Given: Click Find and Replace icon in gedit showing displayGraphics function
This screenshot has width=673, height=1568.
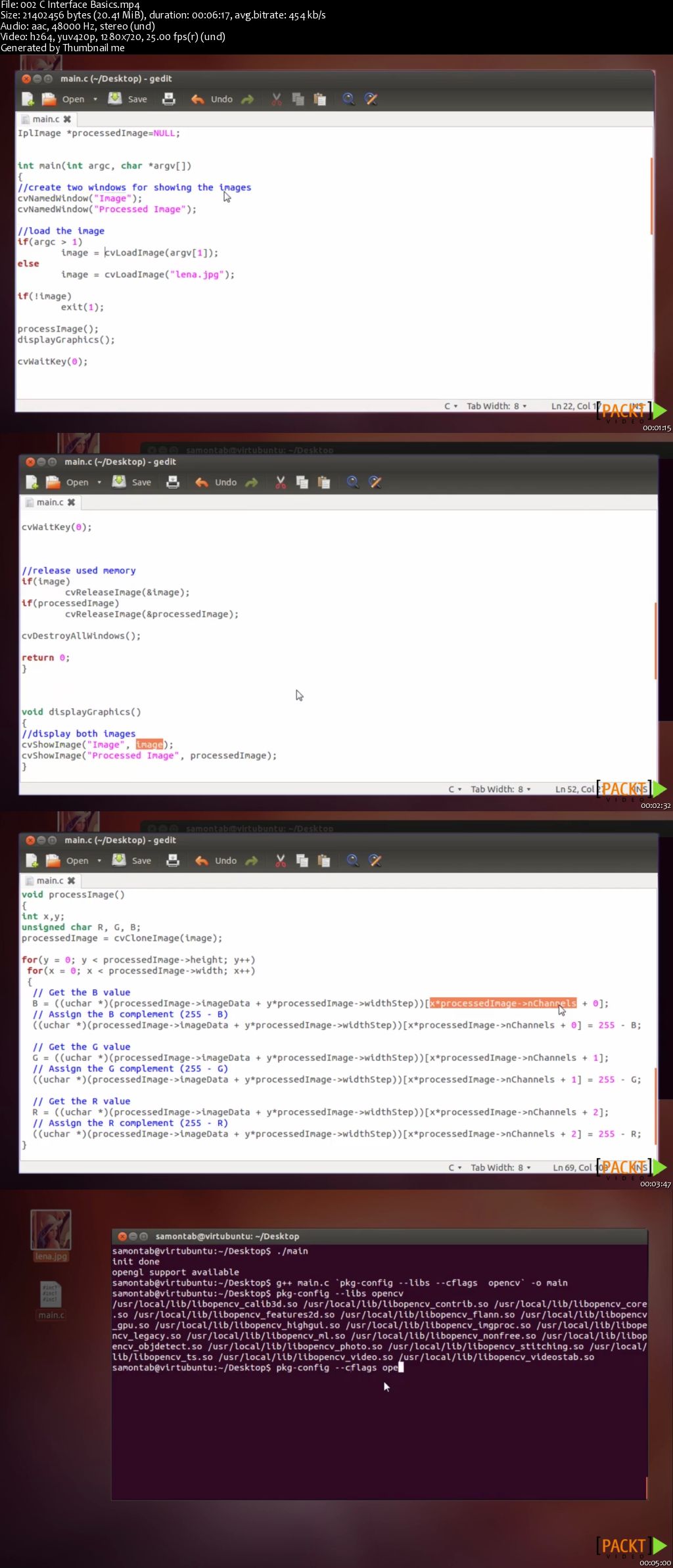Looking at the screenshot, I should 375,482.
